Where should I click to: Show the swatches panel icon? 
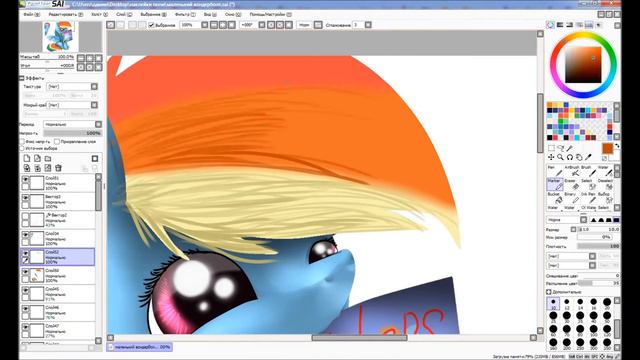[x=589, y=25]
